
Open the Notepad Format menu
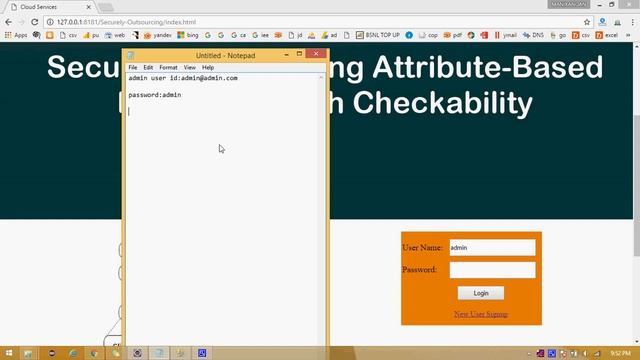pyautogui.click(x=168, y=67)
